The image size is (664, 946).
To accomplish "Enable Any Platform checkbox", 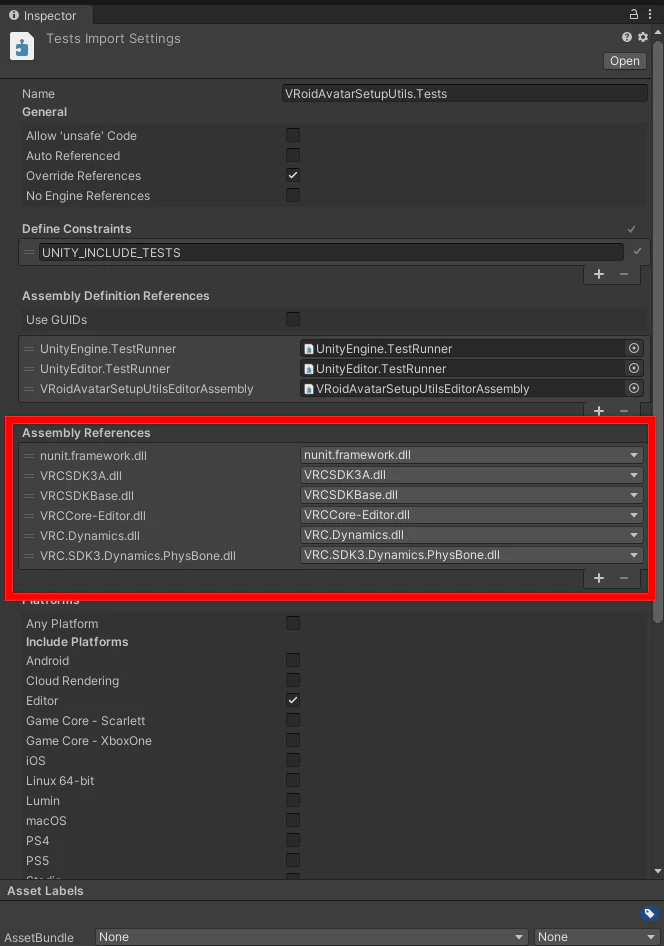I will [x=293, y=623].
